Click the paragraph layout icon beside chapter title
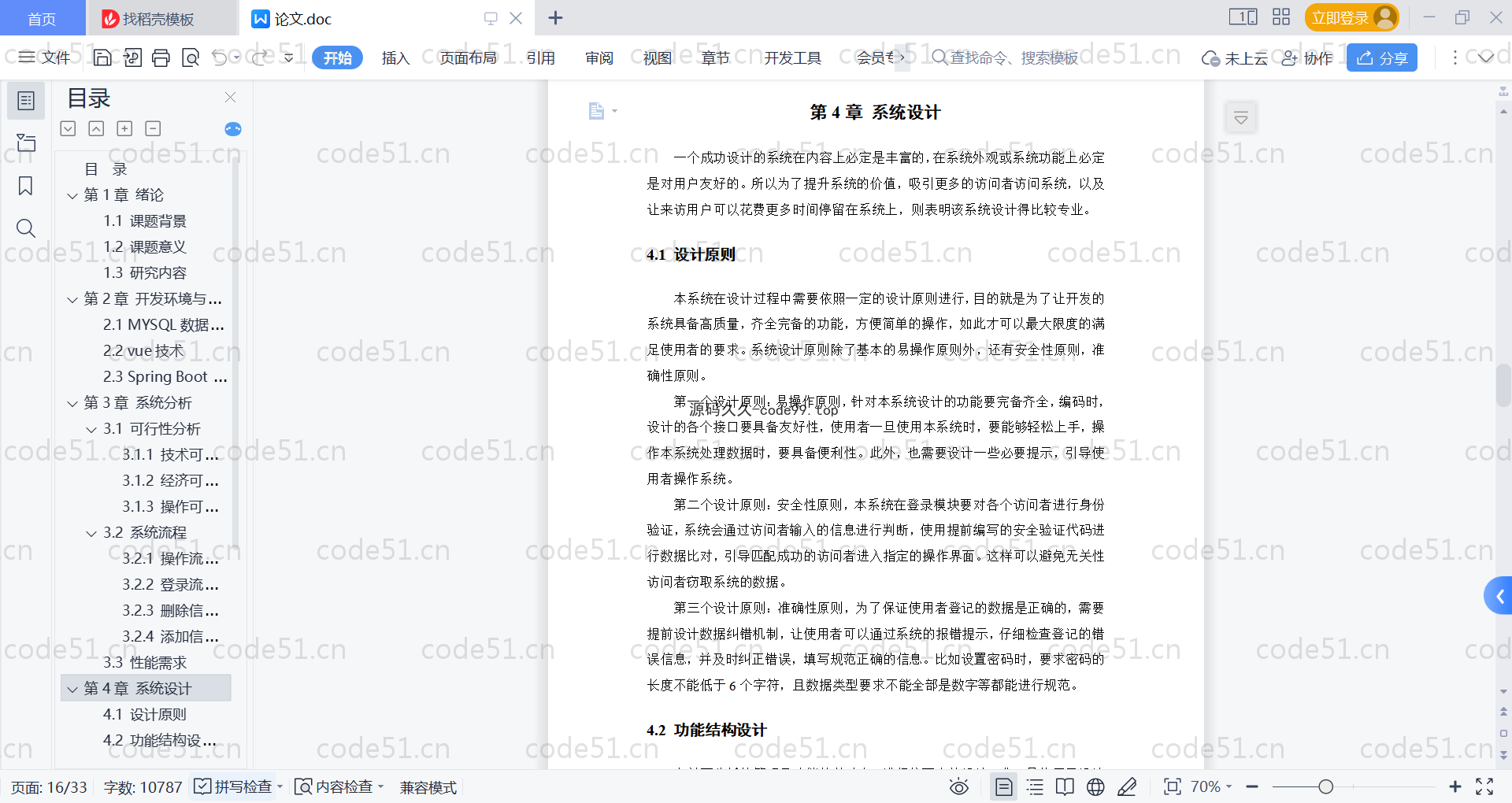 pos(597,111)
